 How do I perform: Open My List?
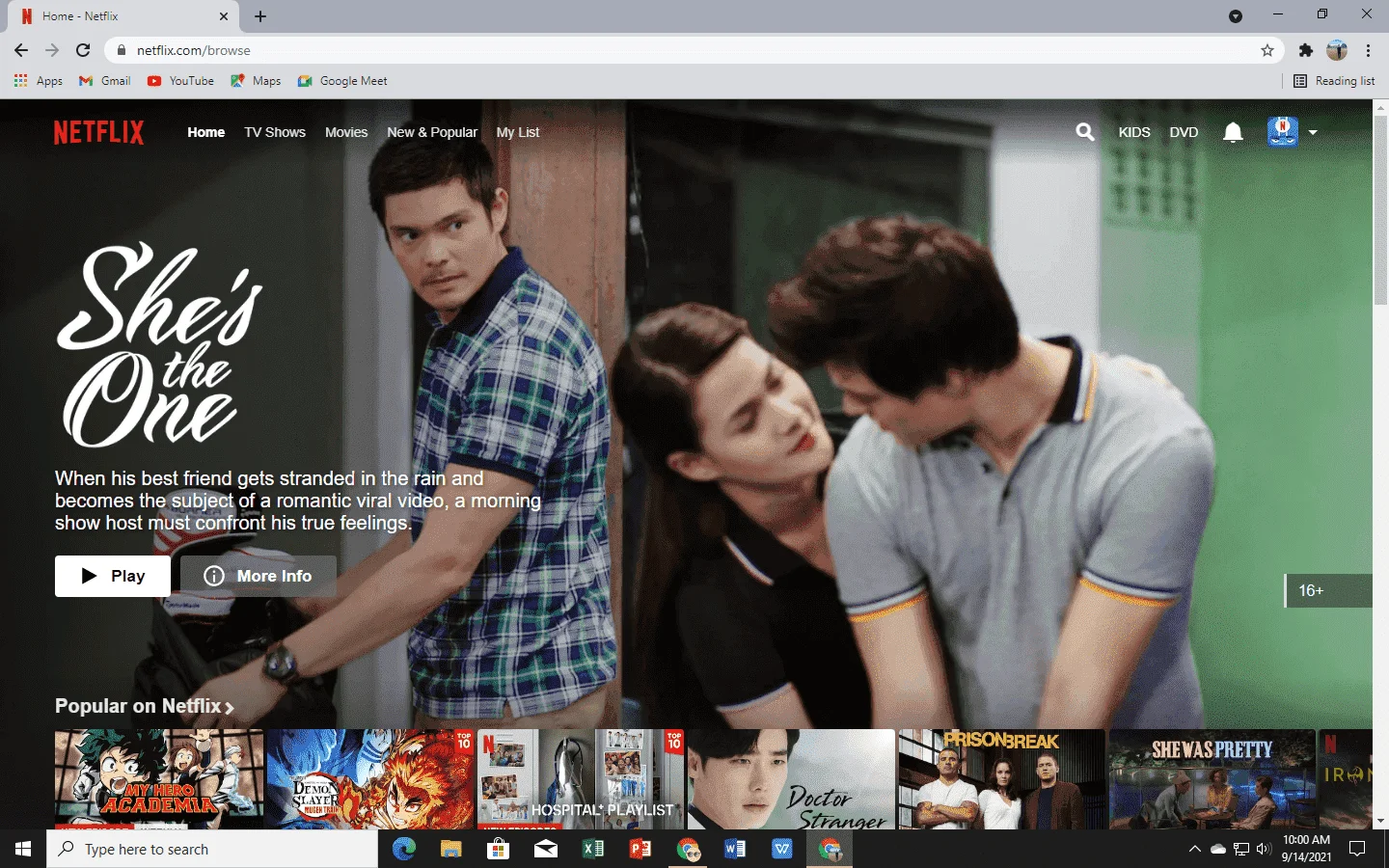point(518,132)
